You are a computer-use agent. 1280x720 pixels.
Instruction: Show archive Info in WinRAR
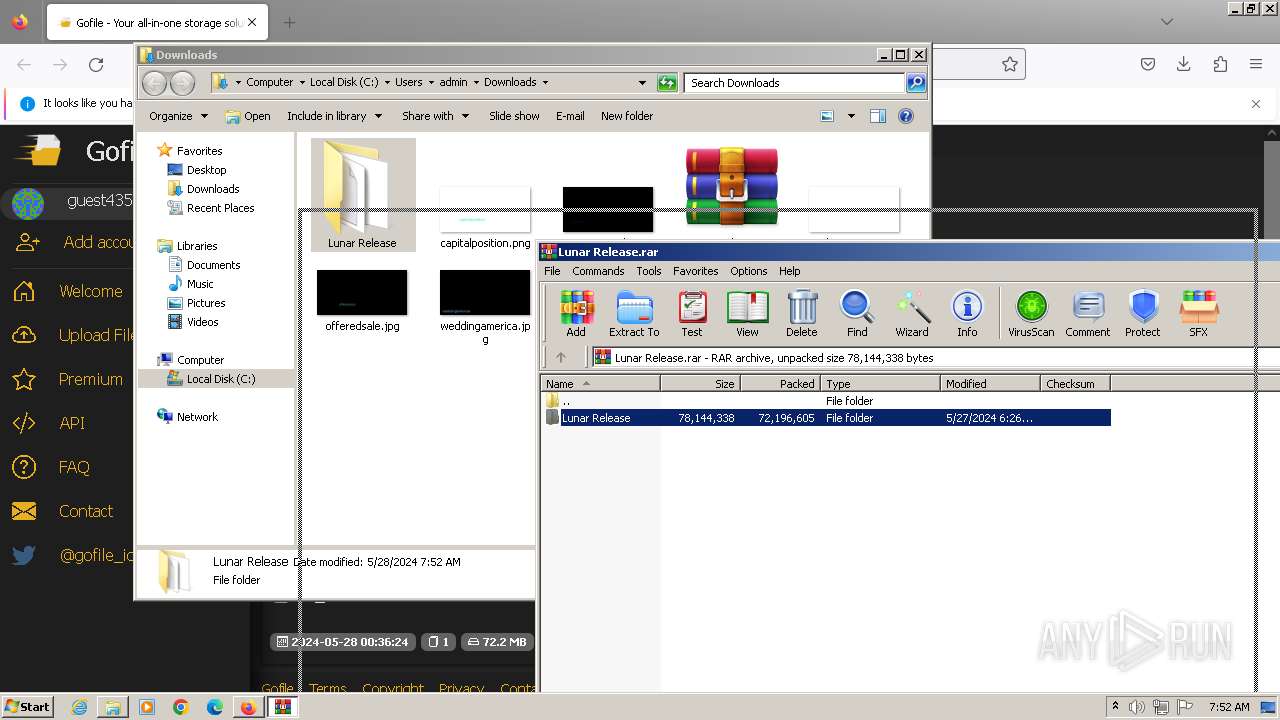[967, 313]
